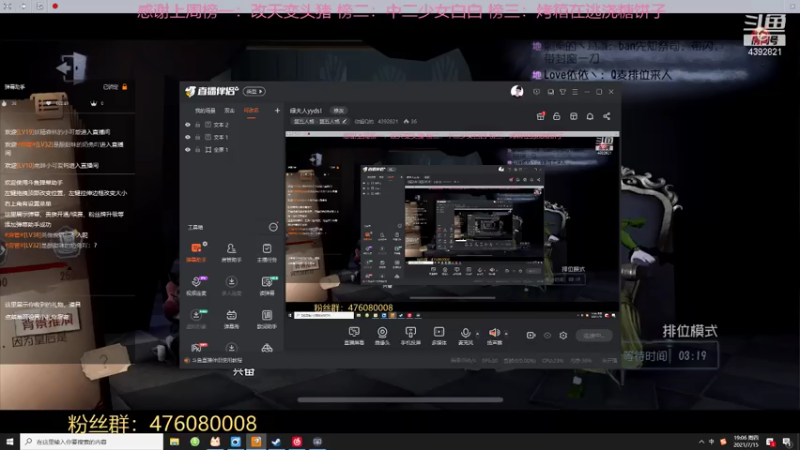Edit the 第五人格 category tag
This screenshot has height=450, width=800.
point(320,121)
